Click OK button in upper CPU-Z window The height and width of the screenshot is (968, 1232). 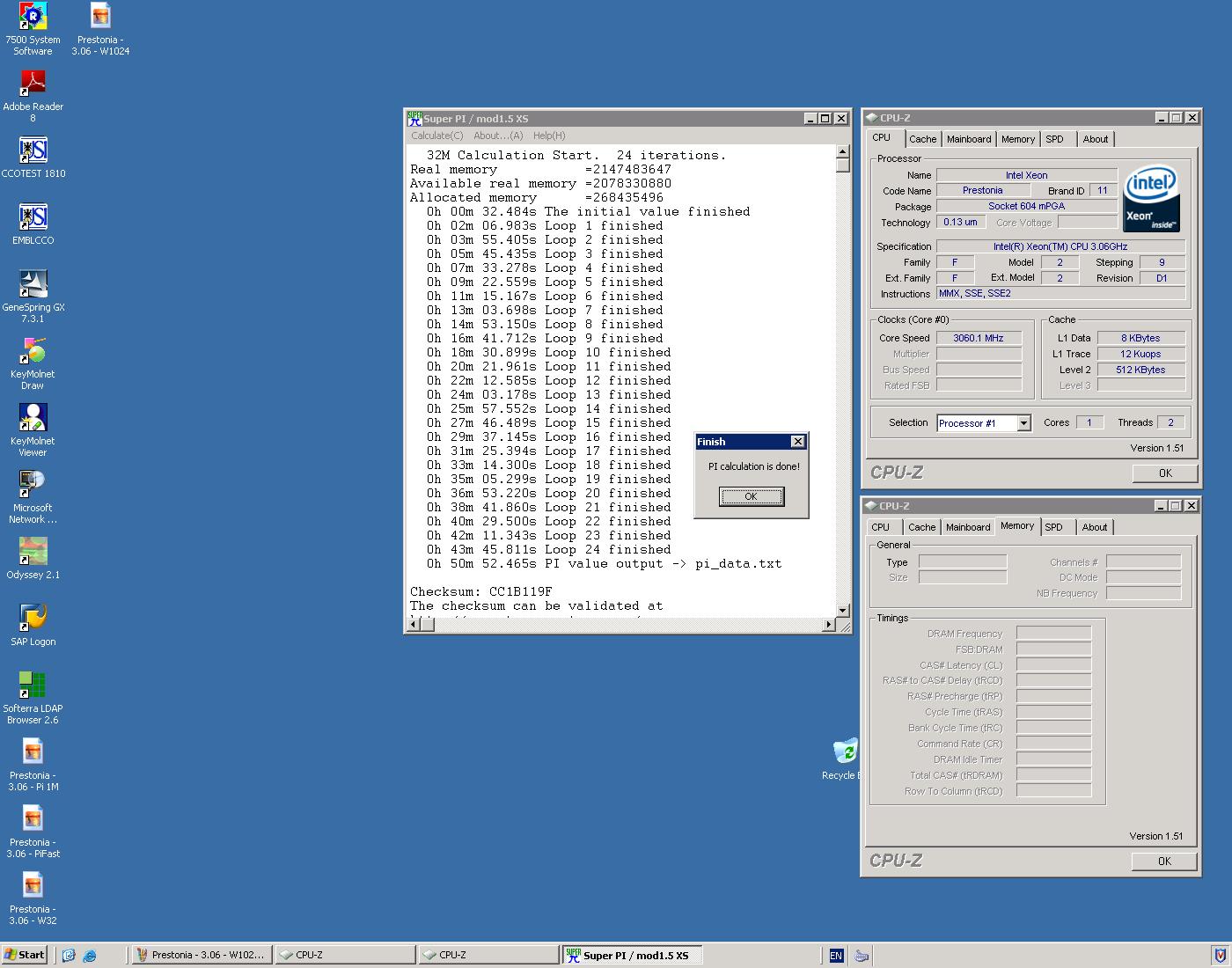point(1165,473)
